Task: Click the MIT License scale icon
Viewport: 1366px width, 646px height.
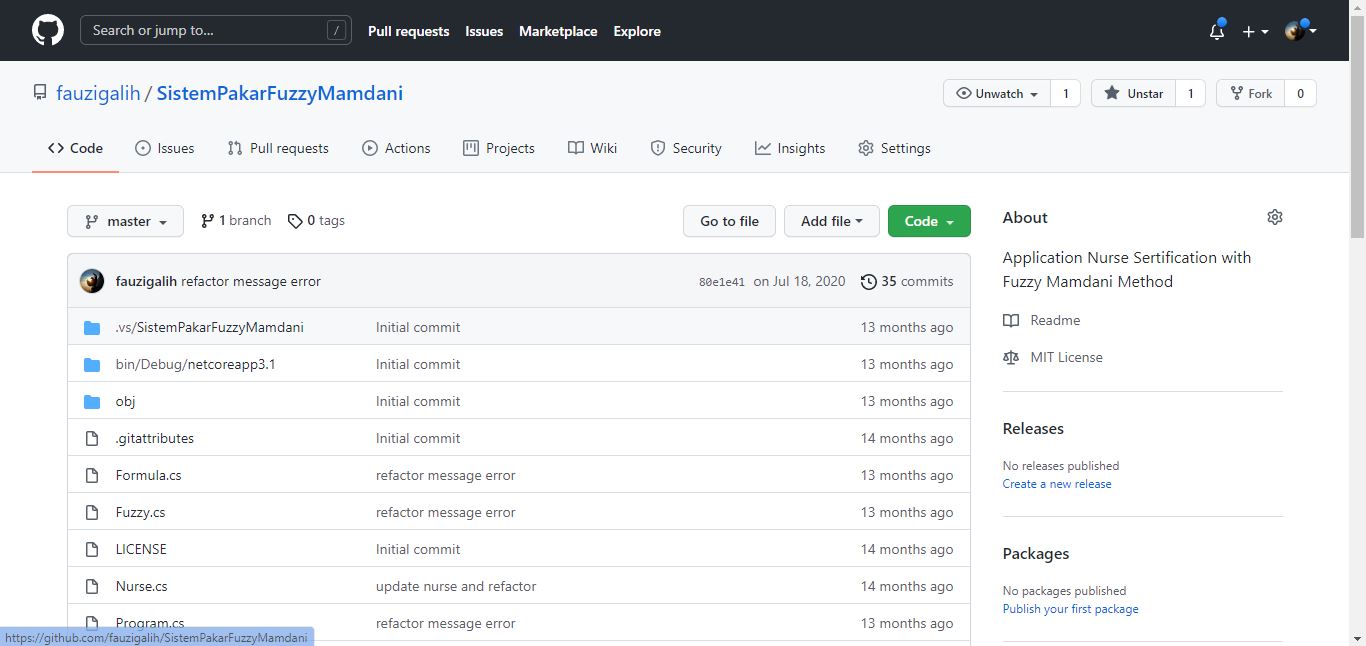Action: point(1011,357)
